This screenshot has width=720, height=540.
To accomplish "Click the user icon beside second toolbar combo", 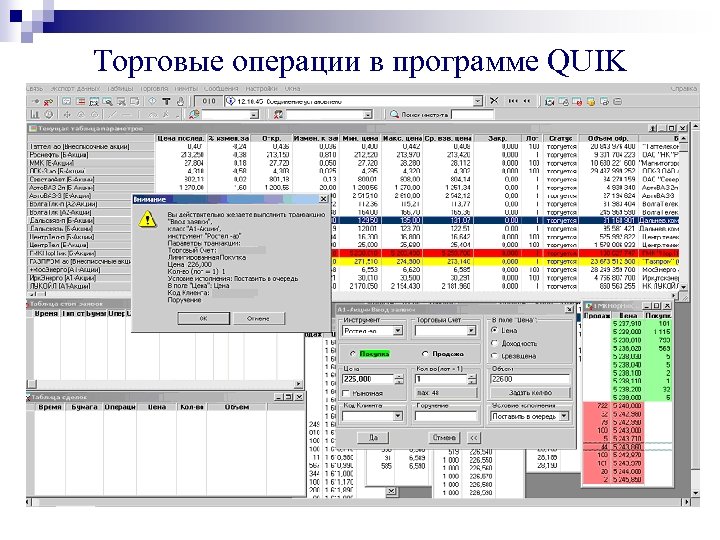I will click(x=278, y=114).
